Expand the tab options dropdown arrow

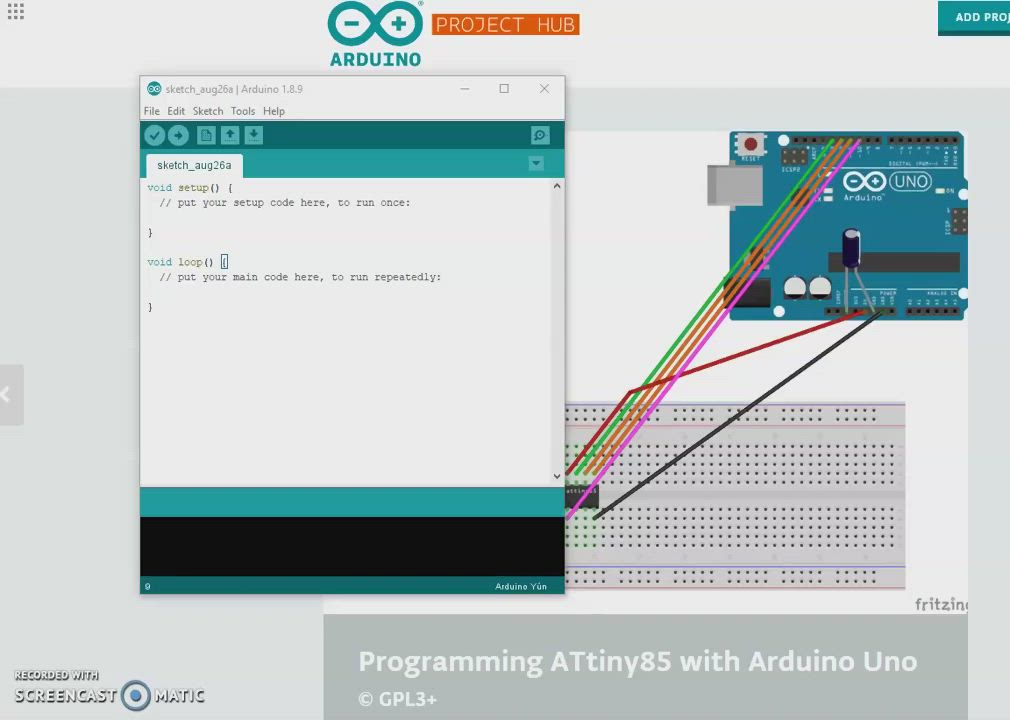(536, 164)
